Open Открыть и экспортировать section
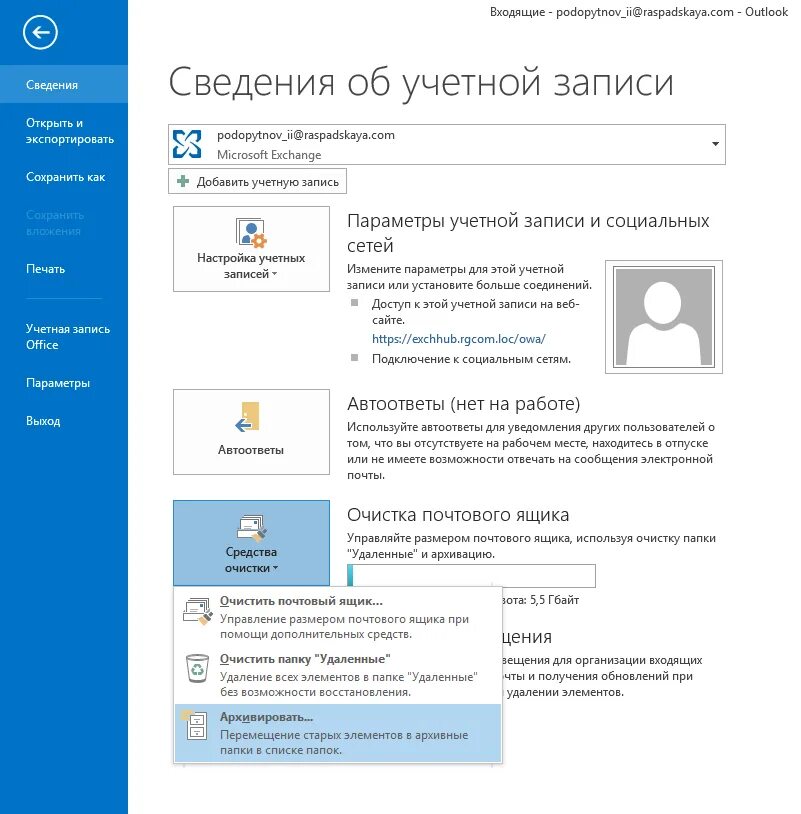Image resolution: width=801 pixels, height=814 pixels. click(x=70, y=131)
